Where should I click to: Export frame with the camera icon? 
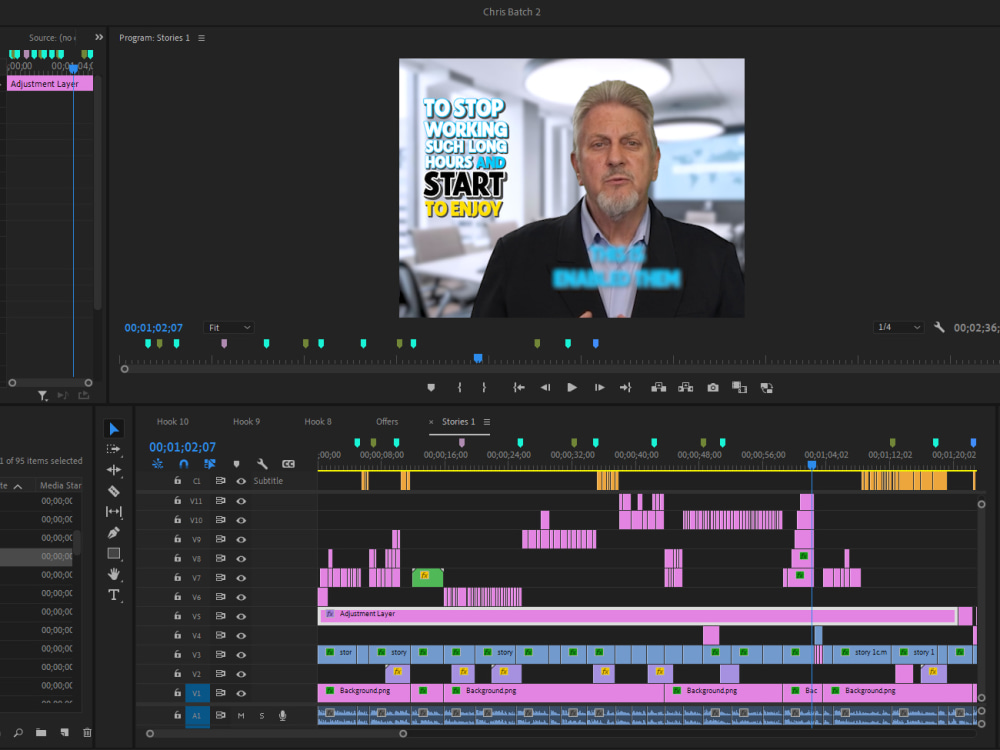713,387
